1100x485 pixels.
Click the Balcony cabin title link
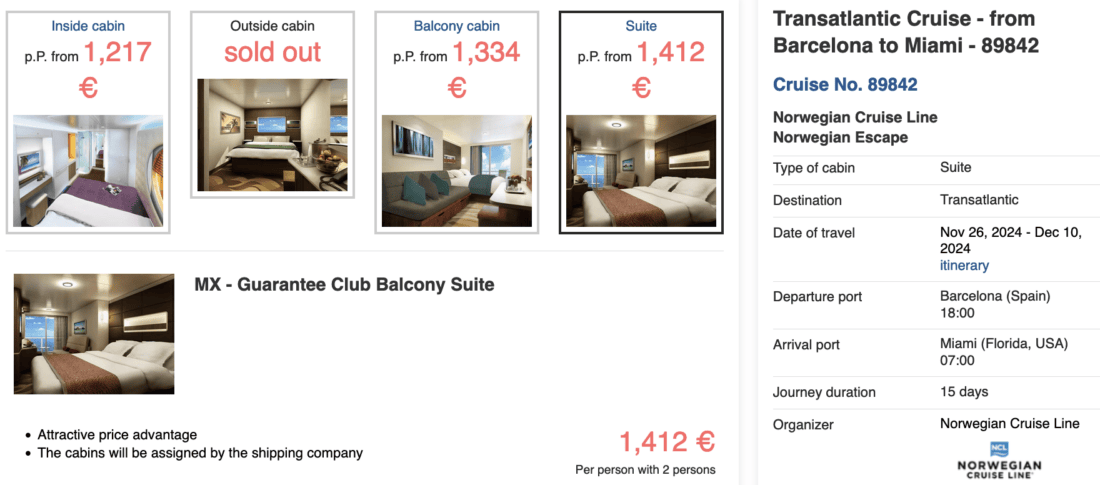(x=456, y=25)
